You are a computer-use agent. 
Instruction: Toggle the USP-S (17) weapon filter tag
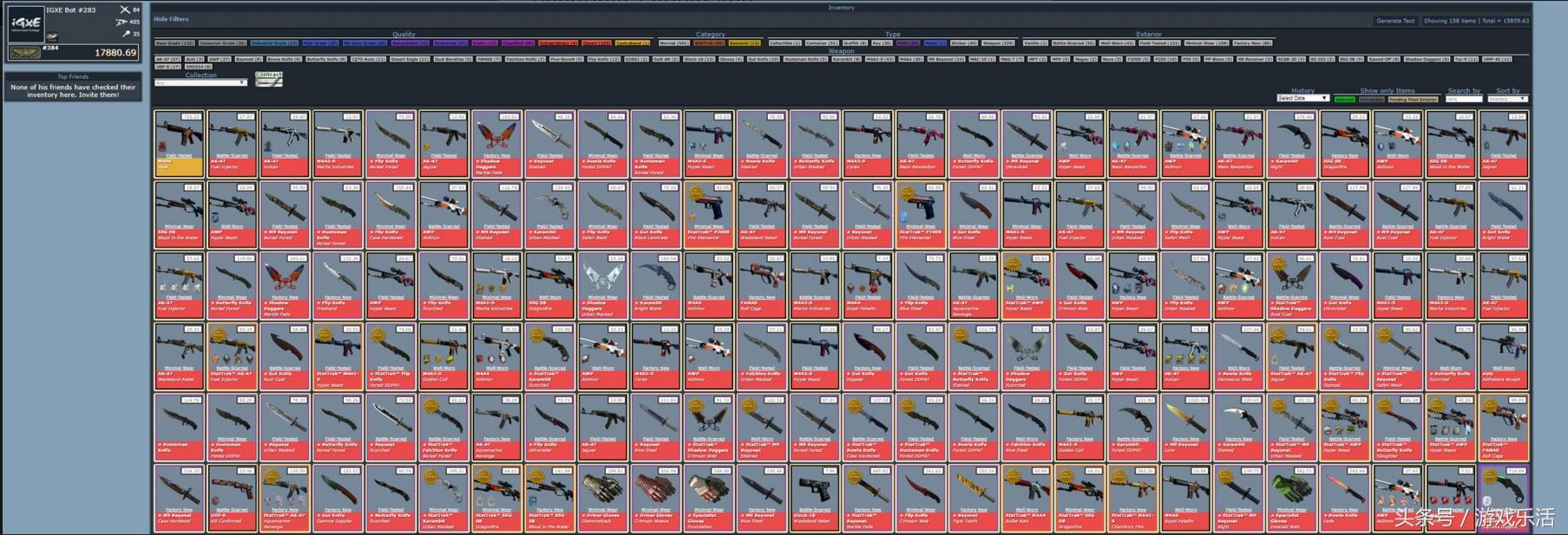point(167,67)
